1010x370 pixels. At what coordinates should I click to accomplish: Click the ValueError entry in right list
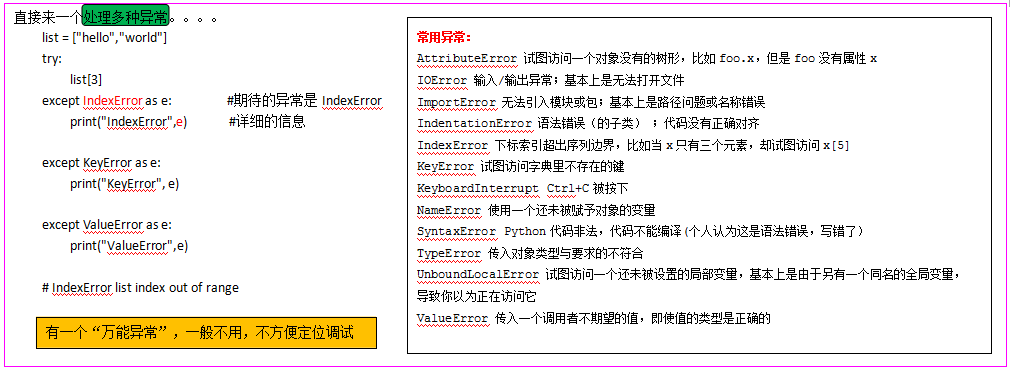[452, 318]
